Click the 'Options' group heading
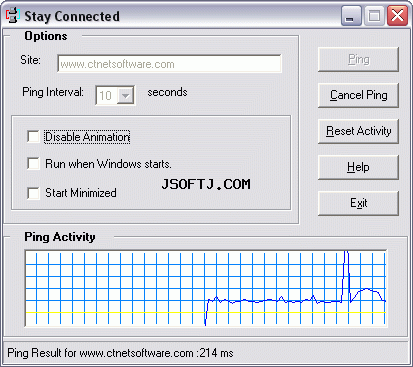The height and width of the screenshot is (367, 413). point(46,36)
